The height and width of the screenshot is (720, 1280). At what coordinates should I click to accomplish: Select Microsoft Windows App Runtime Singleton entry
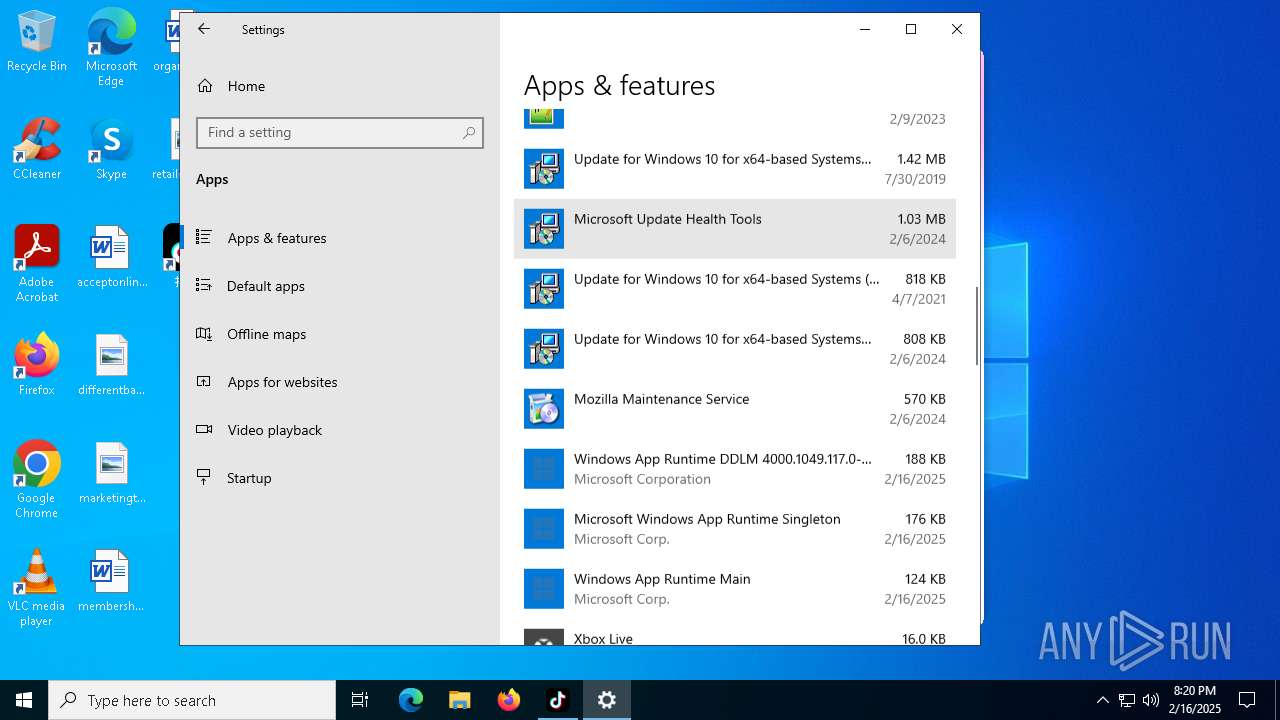[735, 529]
